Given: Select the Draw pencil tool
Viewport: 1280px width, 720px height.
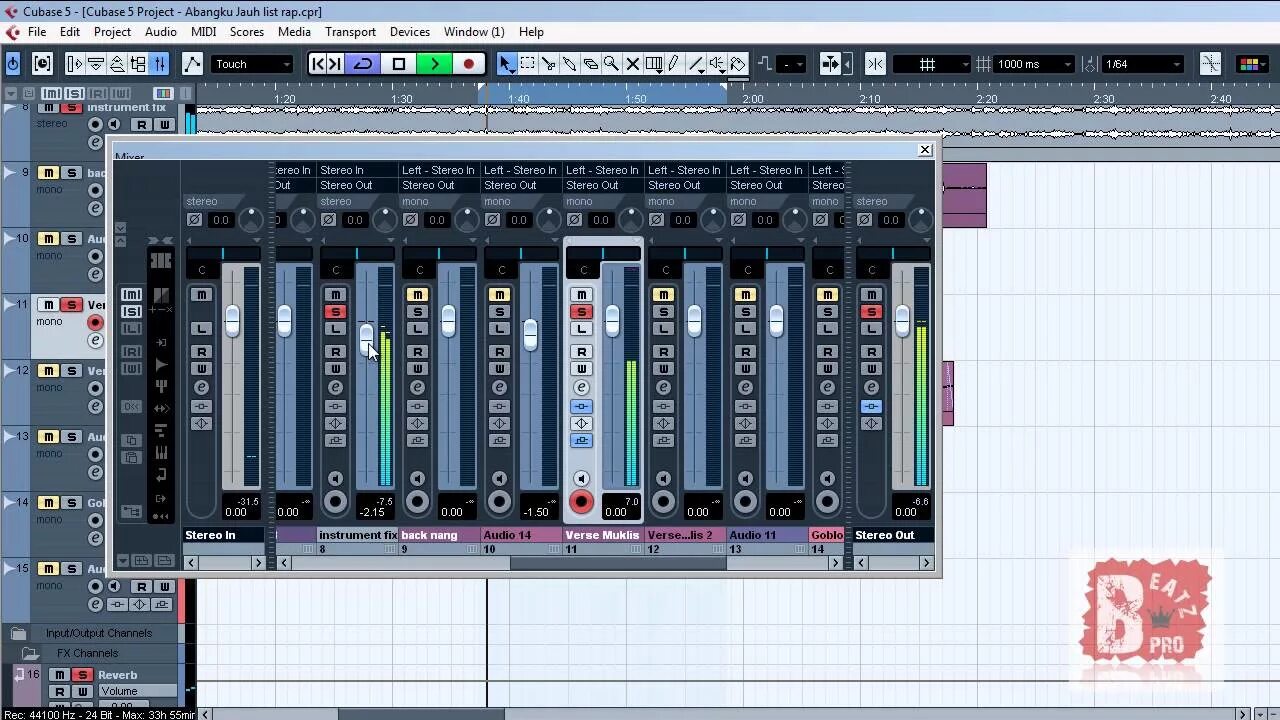Looking at the screenshot, I should [x=674, y=64].
